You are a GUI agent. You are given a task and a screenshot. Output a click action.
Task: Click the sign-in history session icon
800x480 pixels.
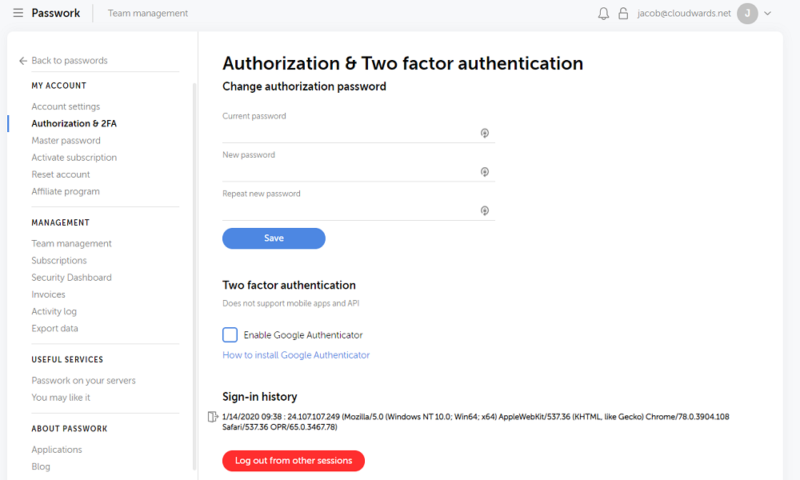pos(212,416)
